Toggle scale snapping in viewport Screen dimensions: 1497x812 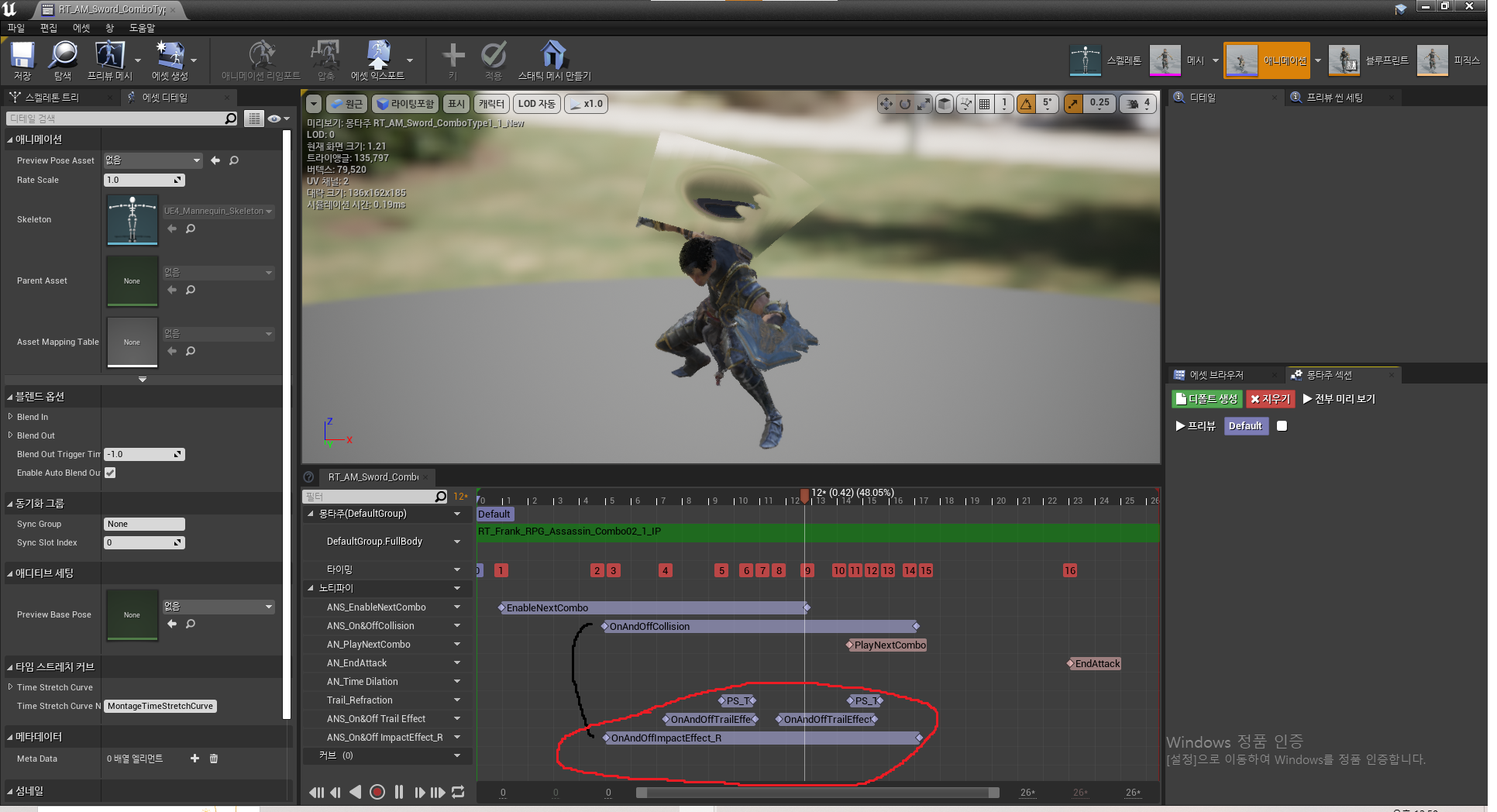[x=1073, y=104]
